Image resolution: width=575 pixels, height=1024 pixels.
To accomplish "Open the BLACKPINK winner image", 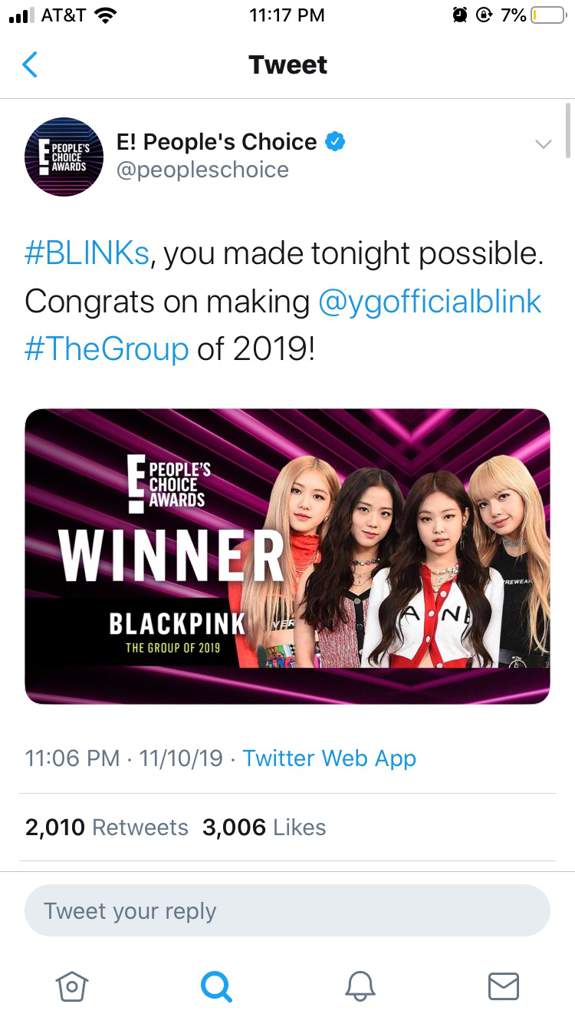I will coord(288,556).
